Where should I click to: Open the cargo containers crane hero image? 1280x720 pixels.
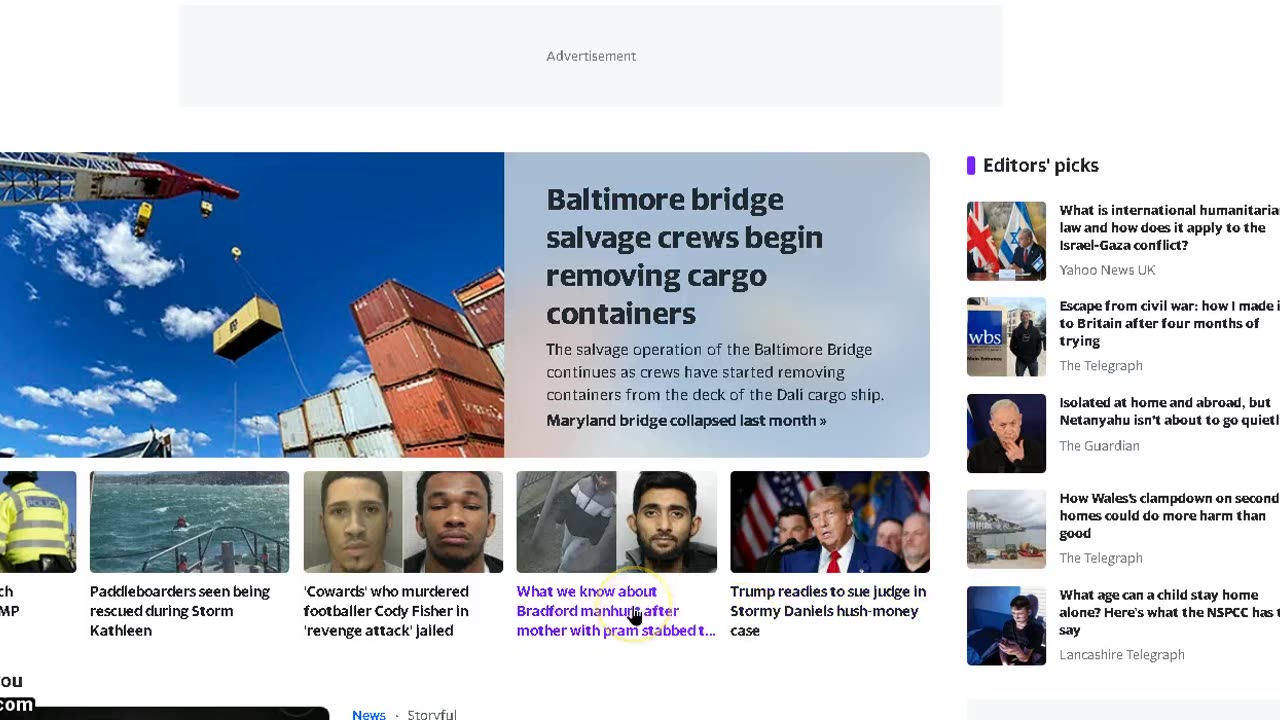click(252, 305)
